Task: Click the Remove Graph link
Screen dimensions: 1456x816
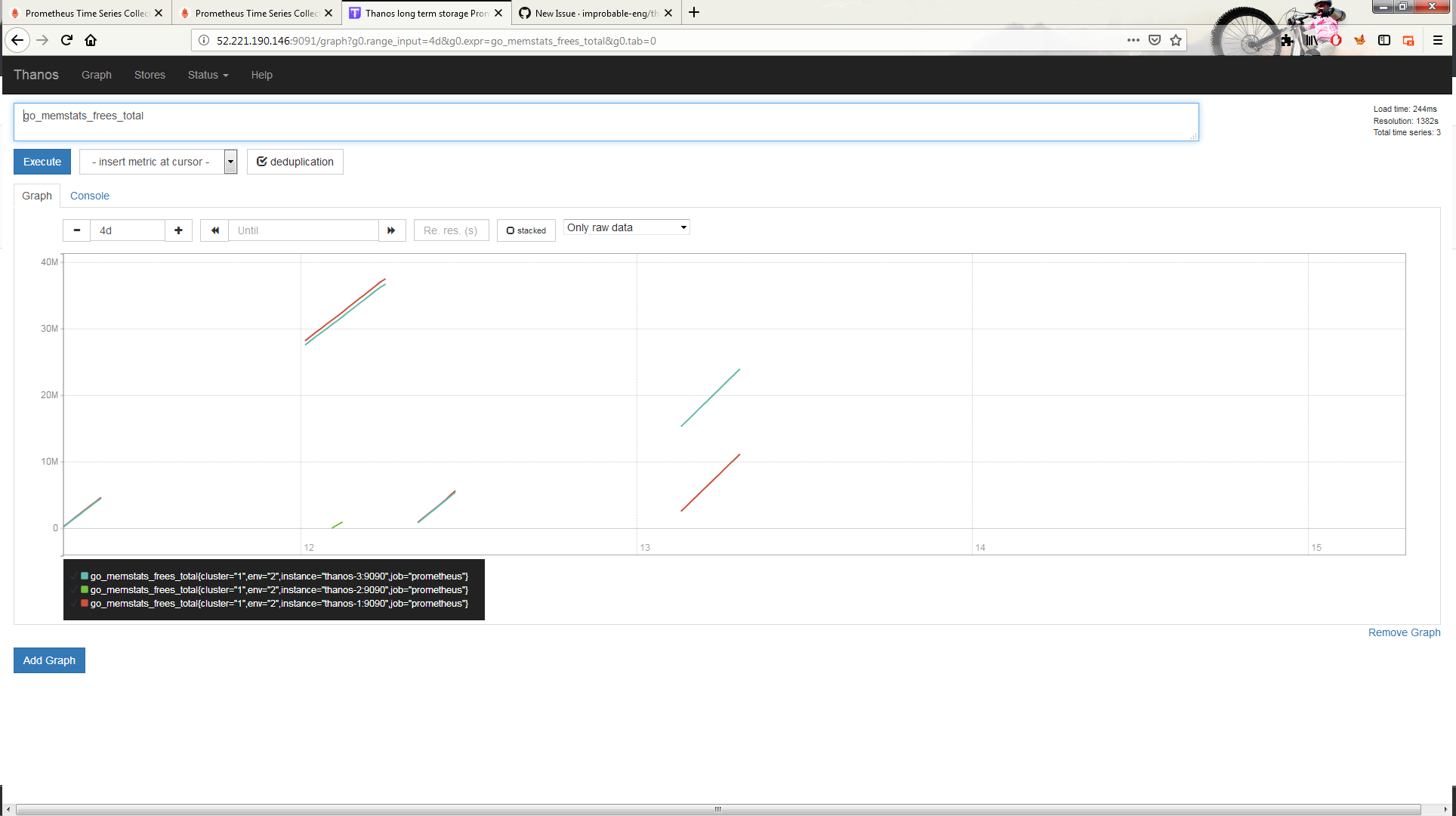Action: 1404,632
